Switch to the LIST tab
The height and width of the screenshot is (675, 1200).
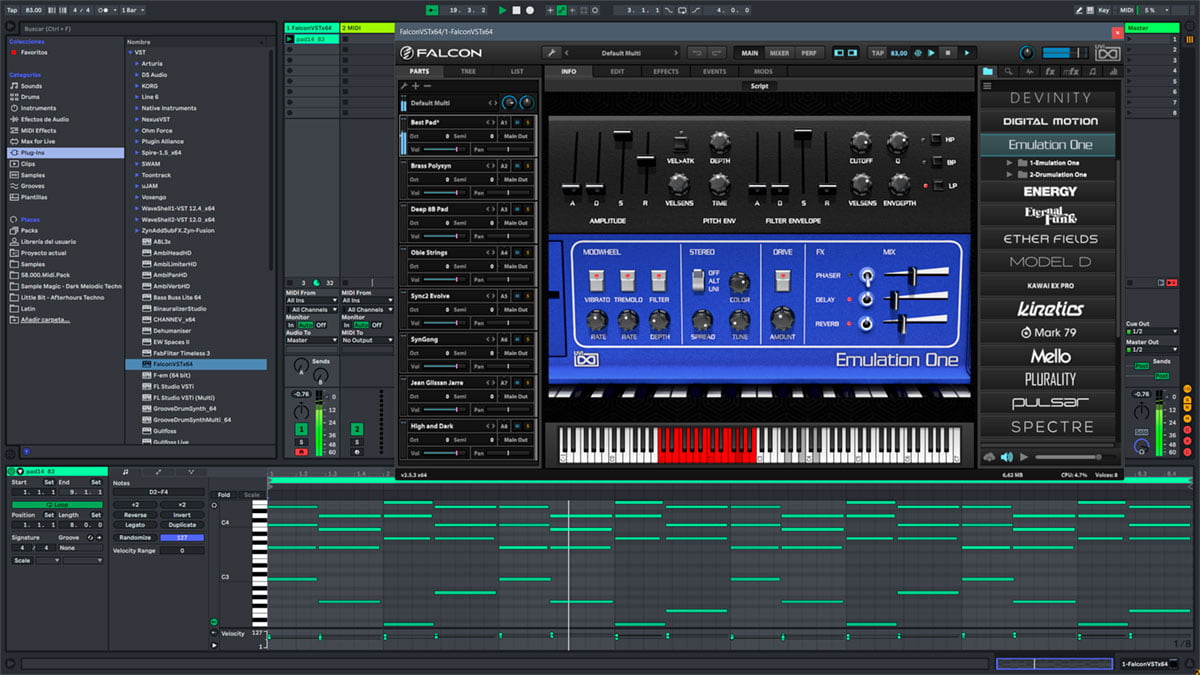(516, 72)
